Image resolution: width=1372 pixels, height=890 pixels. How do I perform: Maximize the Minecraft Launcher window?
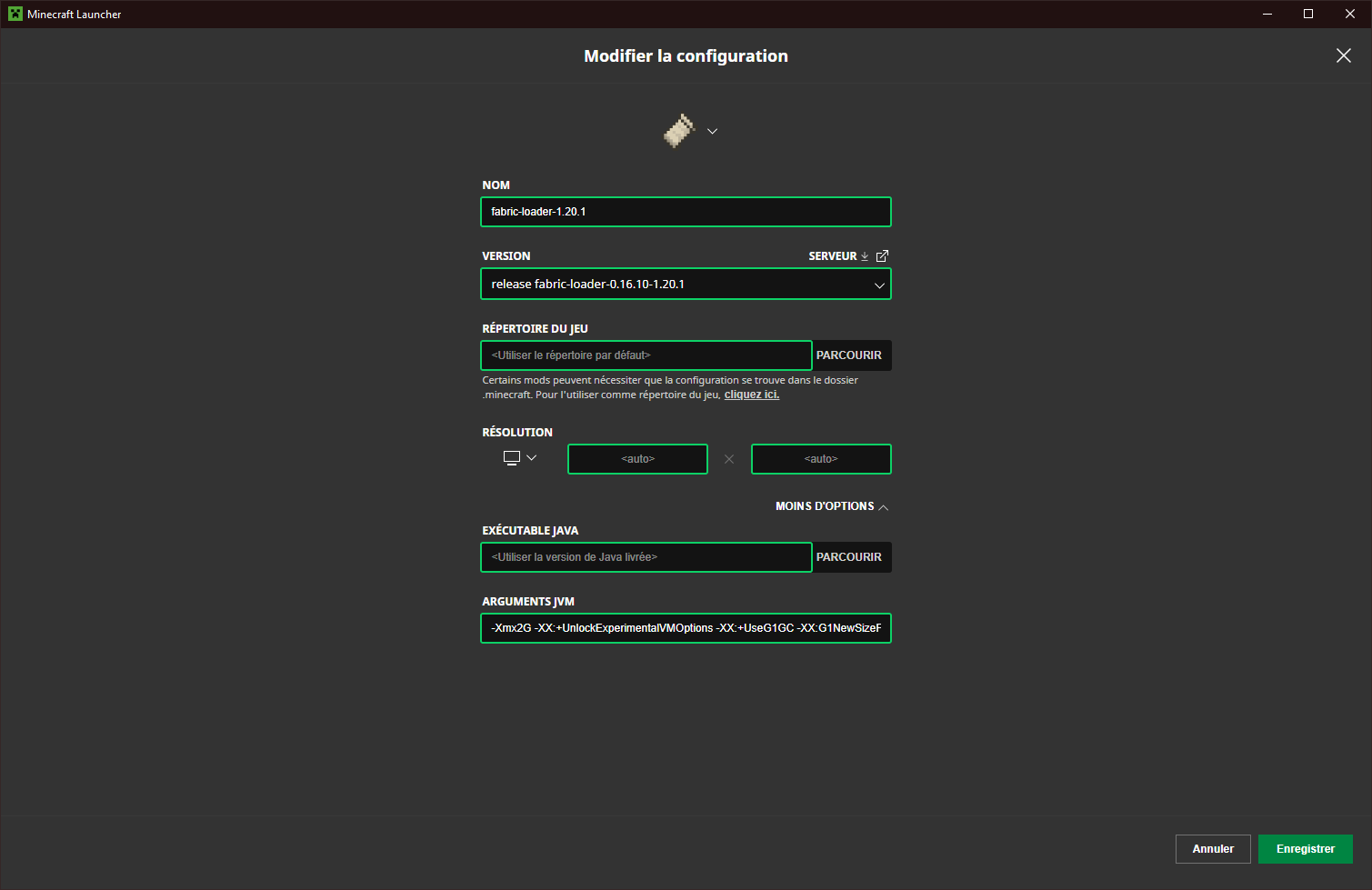(x=1308, y=14)
